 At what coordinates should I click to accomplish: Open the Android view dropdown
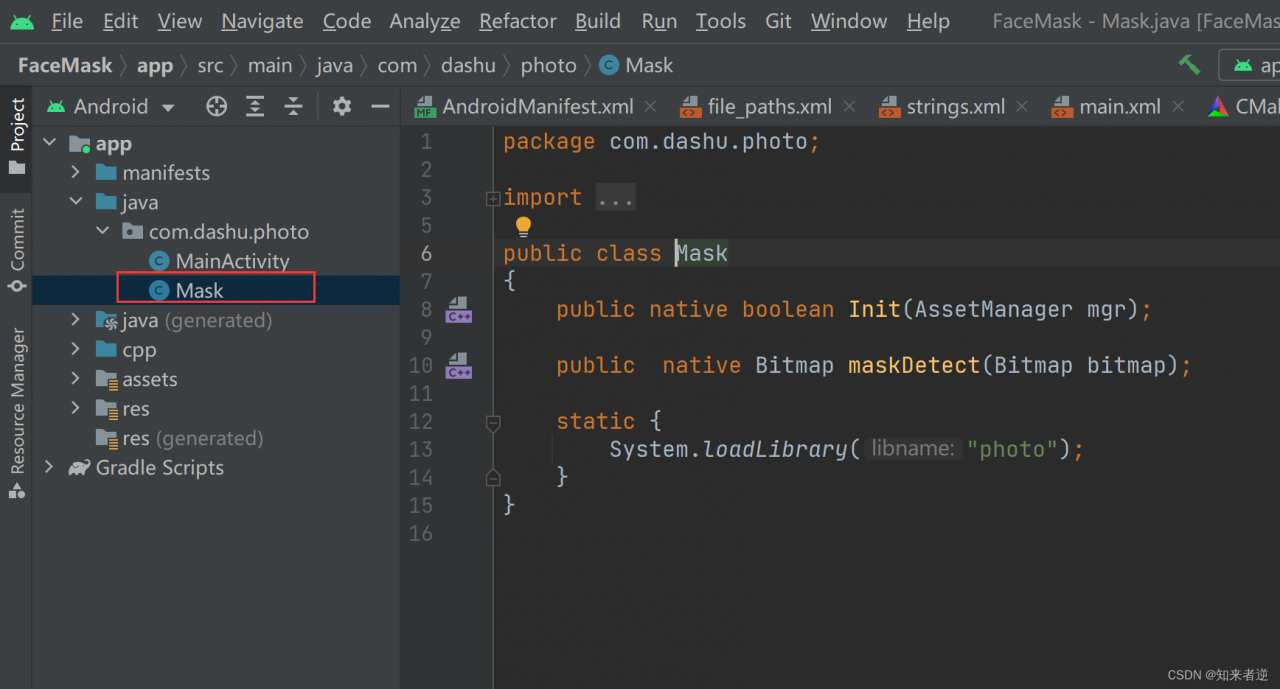[x=111, y=106]
